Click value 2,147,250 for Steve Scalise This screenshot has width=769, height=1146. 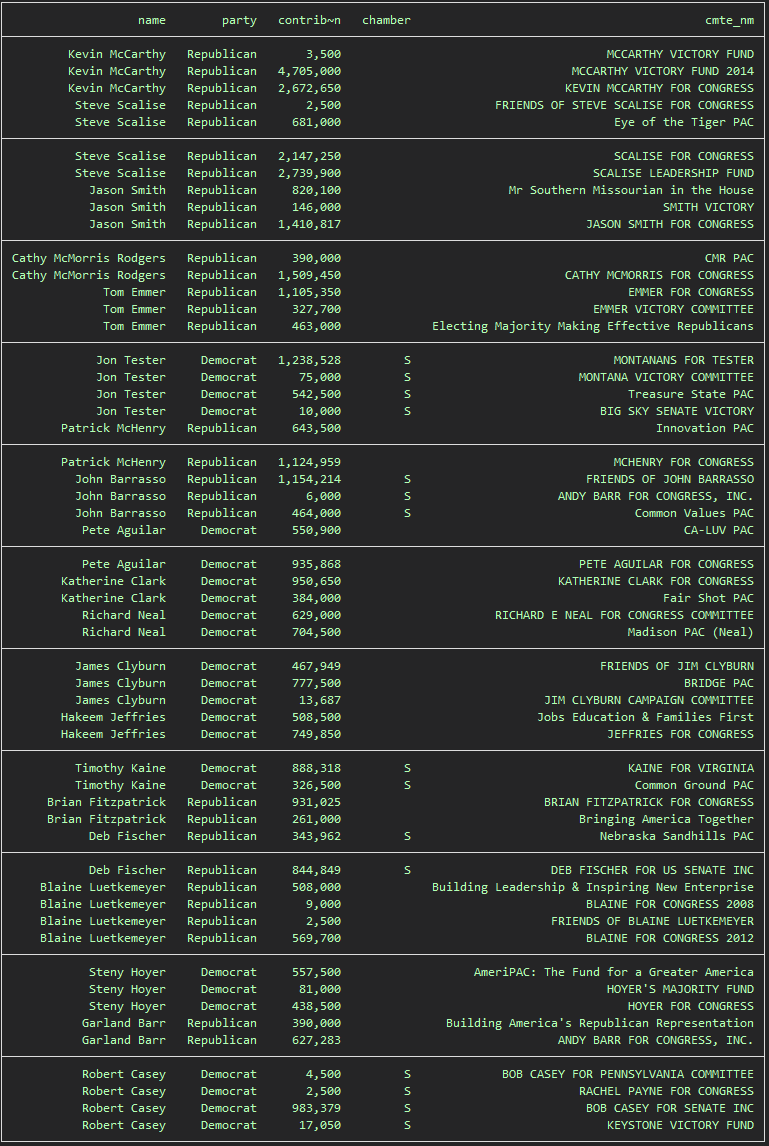coord(309,156)
